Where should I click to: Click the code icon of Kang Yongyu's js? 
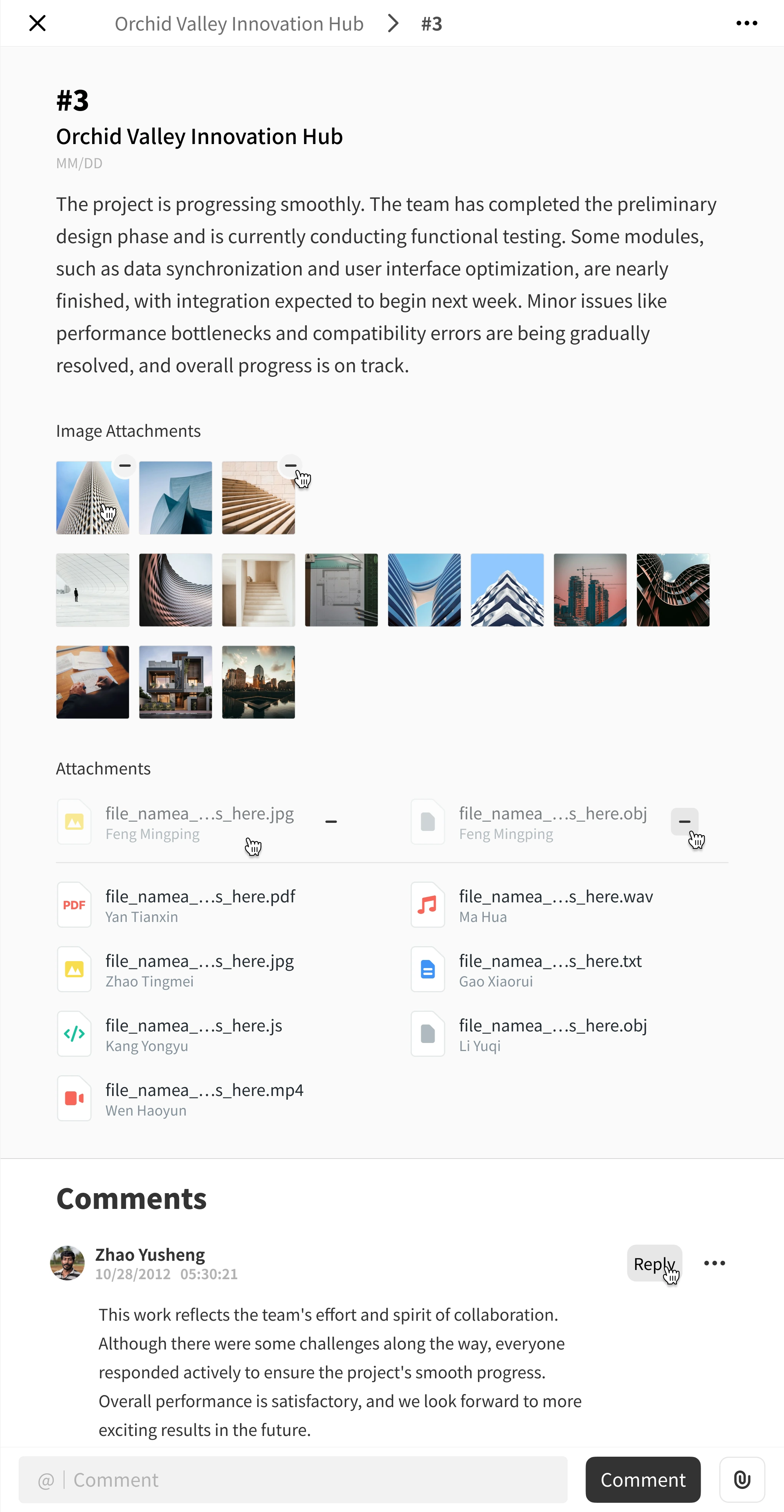pyautogui.click(x=74, y=1034)
